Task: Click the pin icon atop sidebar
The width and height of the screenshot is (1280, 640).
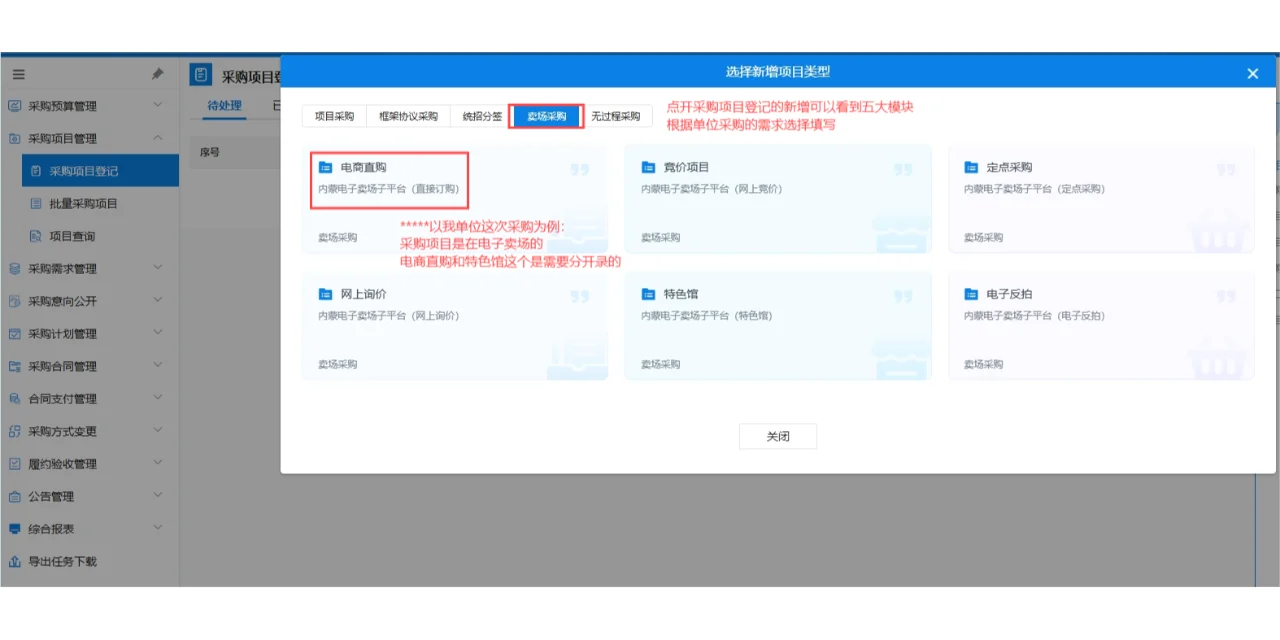Action: pyautogui.click(x=157, y=74)
